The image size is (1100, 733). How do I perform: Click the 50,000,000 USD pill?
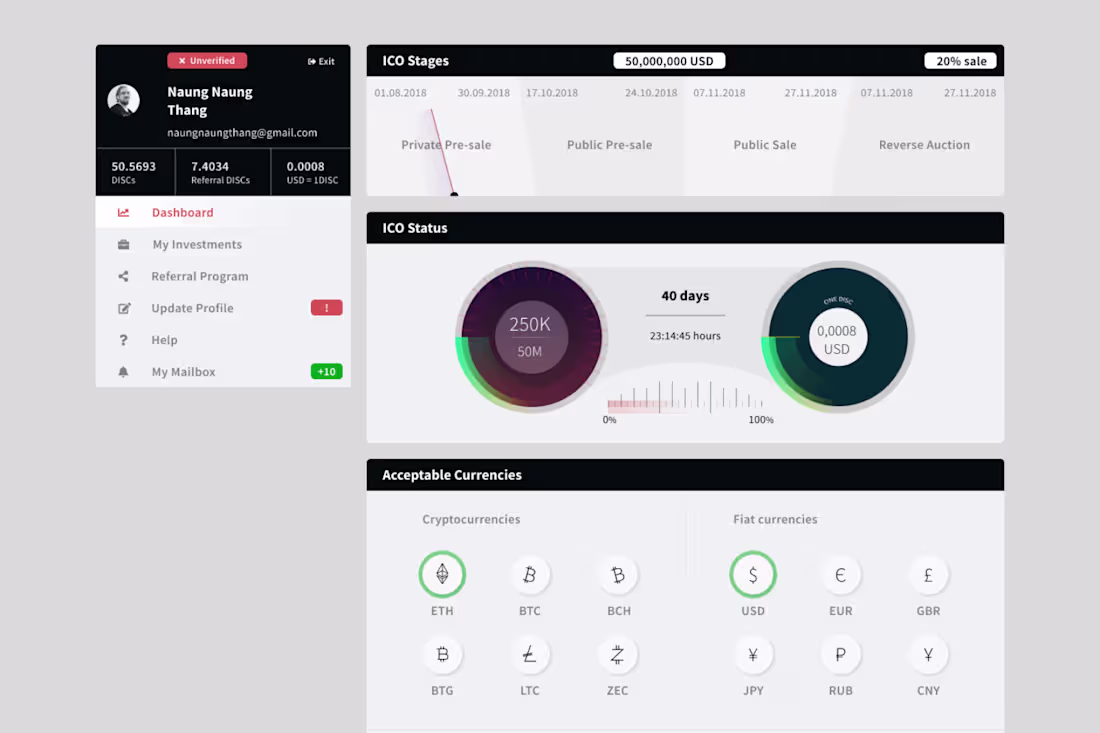669,61
